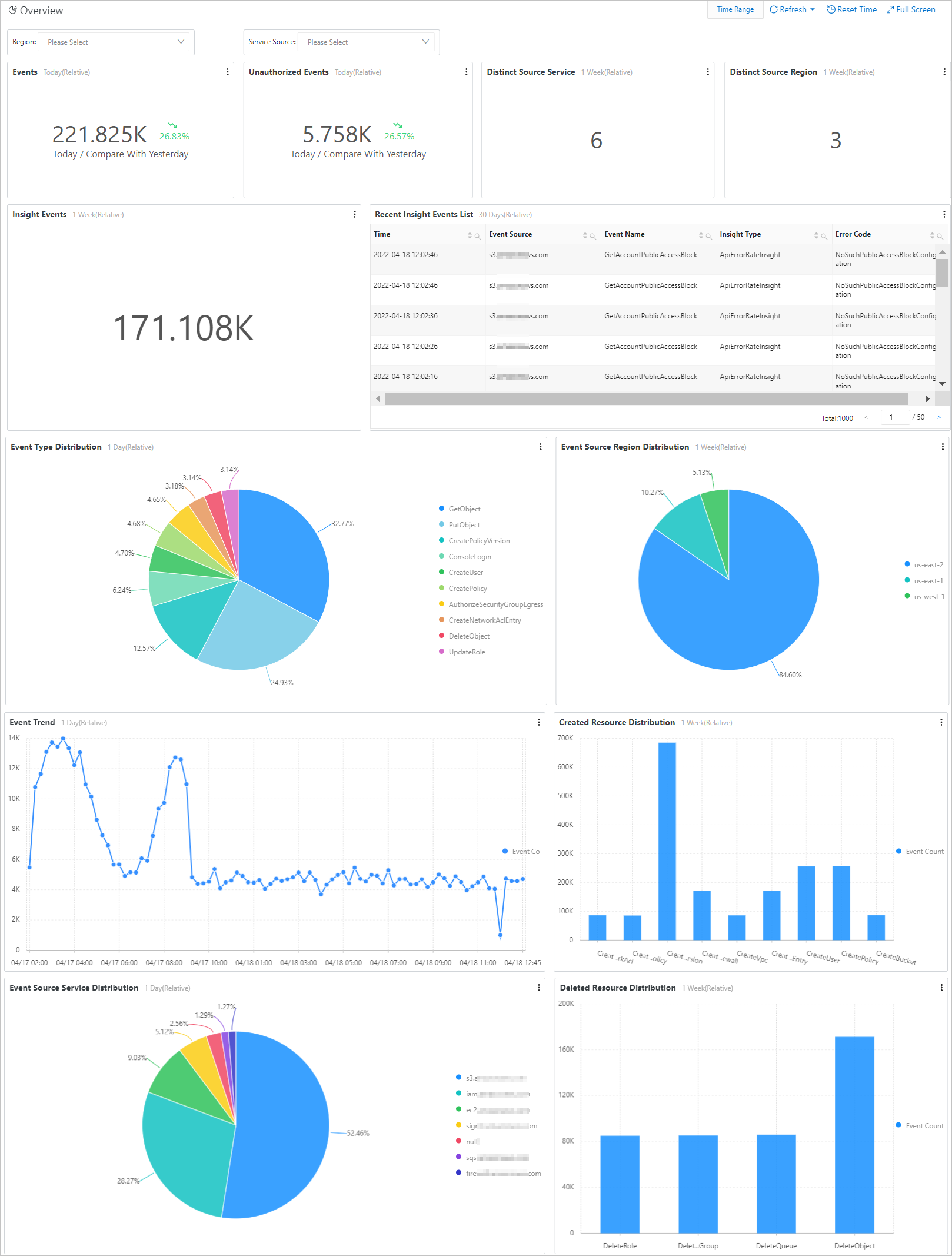
Task: Go to the next page of insight events
Action: point(939,417)
